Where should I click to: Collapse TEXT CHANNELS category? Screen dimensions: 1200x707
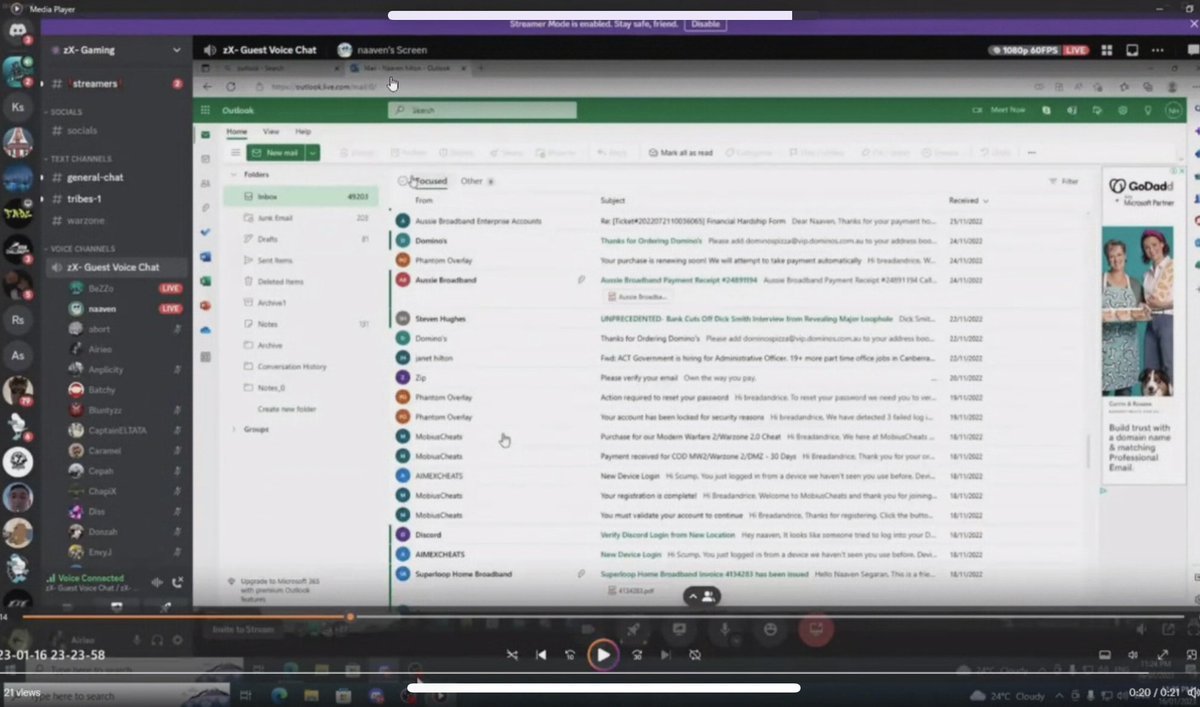[79, 159]
